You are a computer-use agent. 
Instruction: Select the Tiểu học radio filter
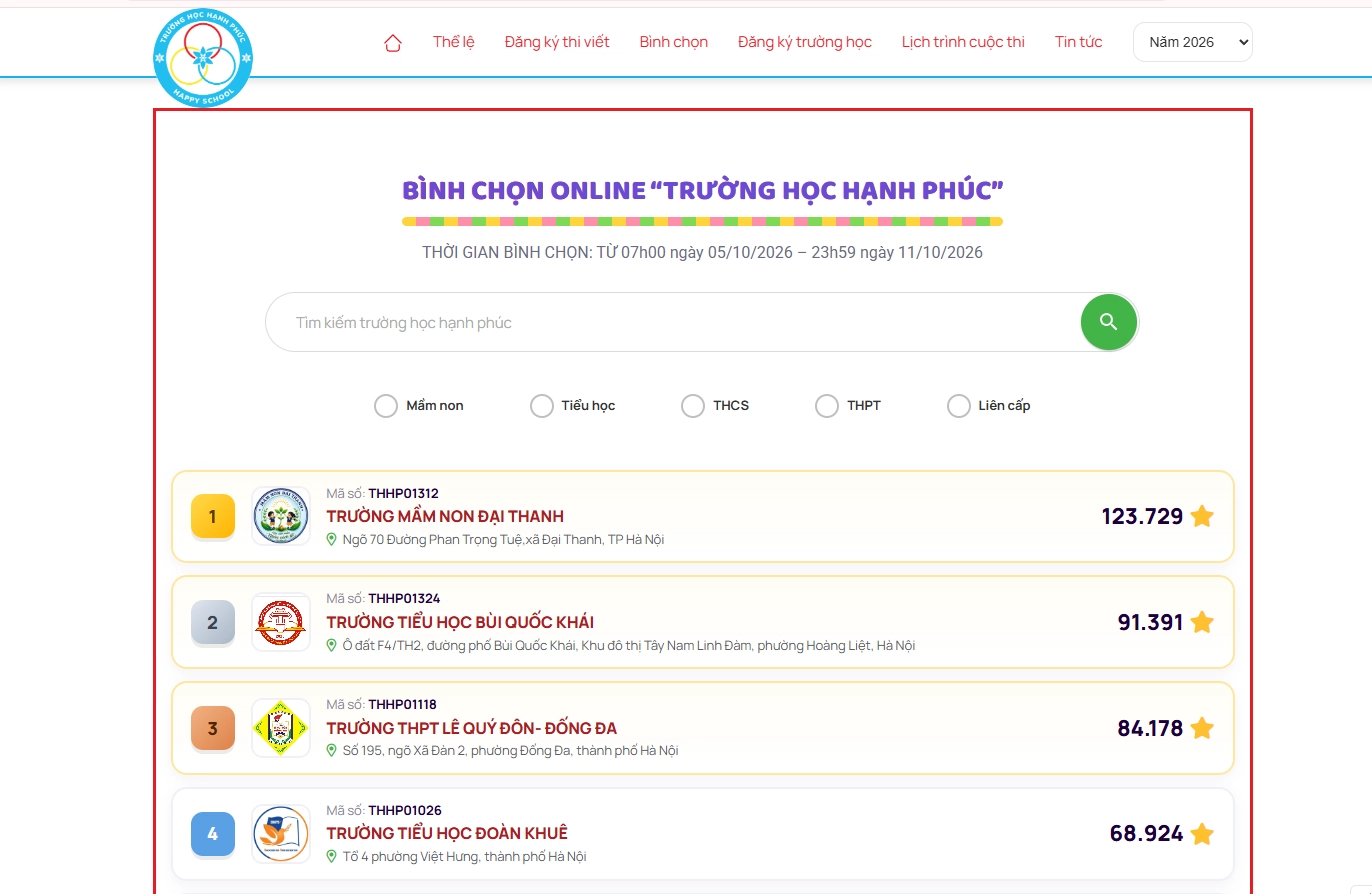pyautogui.click(x=542, y=406)
